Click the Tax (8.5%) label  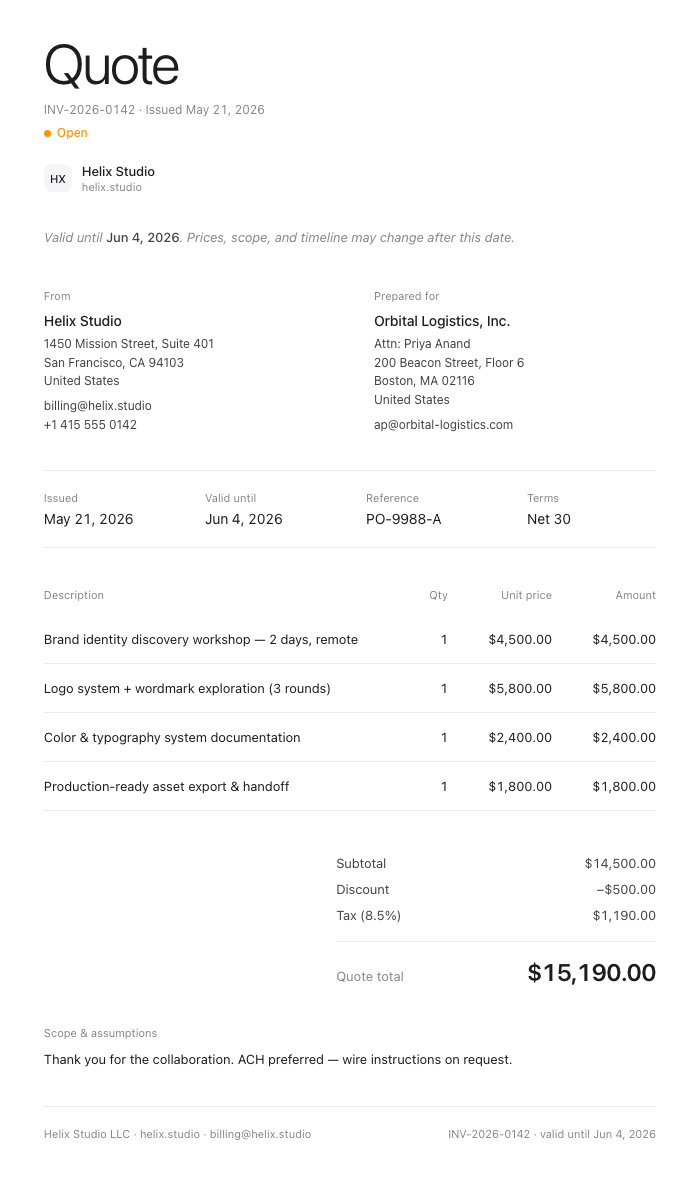click(369, 916)
